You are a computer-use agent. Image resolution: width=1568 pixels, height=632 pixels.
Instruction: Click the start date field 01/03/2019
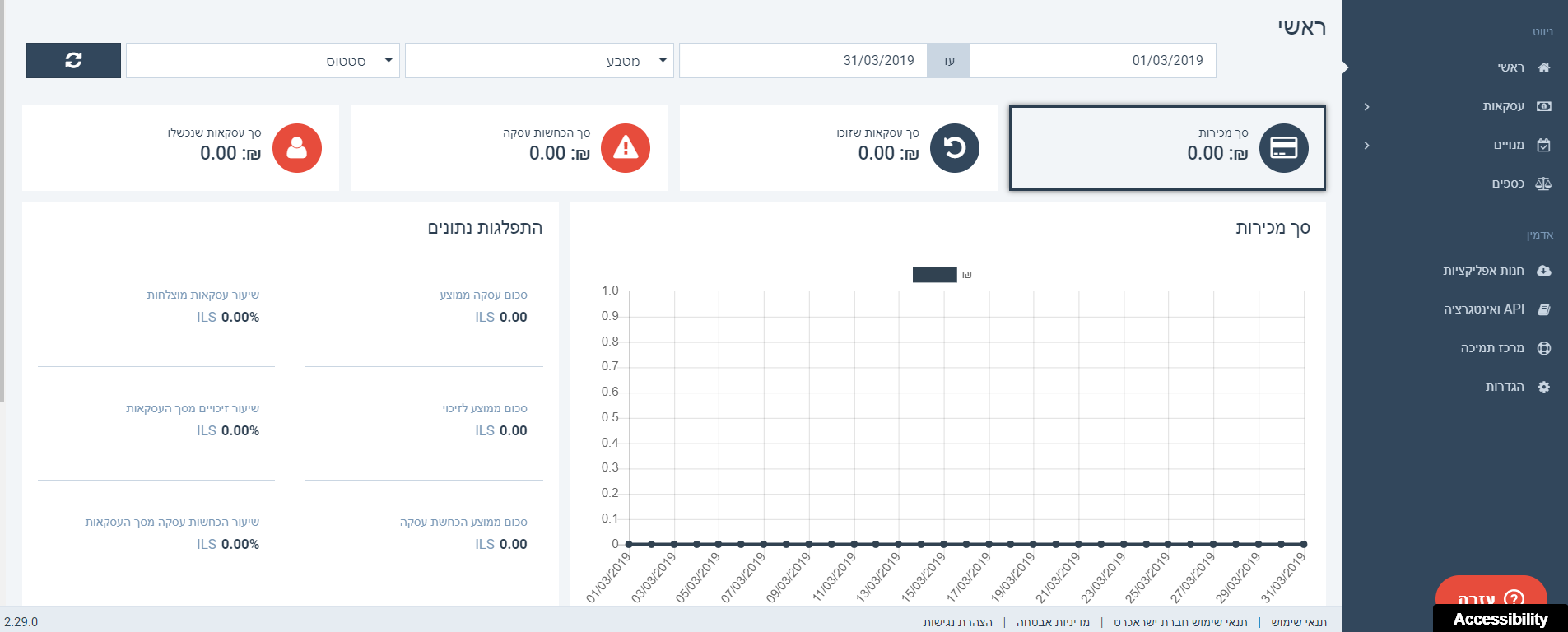pos(1091,61)
